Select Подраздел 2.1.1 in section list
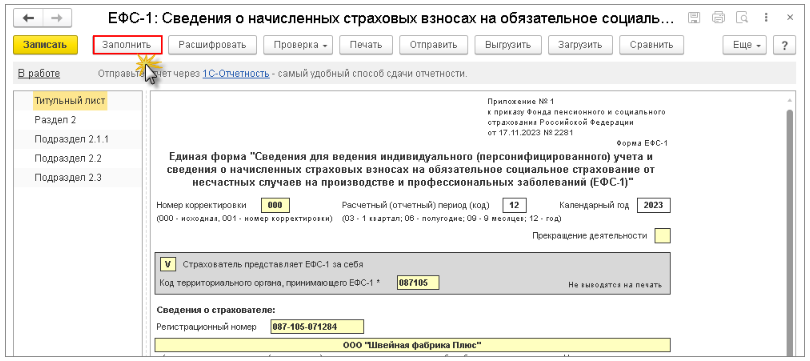The height and width of the screenshot is (361, 810). (x=71, y=139)
